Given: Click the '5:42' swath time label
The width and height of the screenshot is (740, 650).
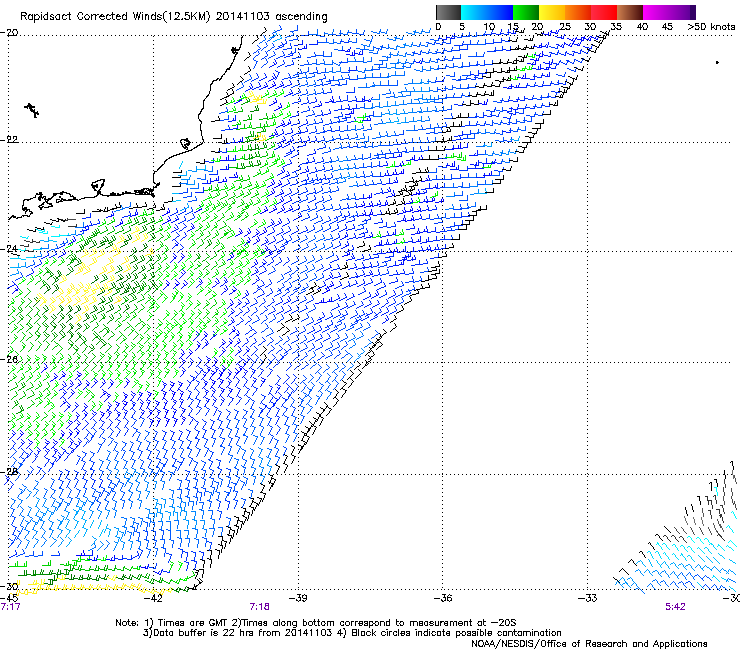Looking at the screenshot, I should 675,607.
